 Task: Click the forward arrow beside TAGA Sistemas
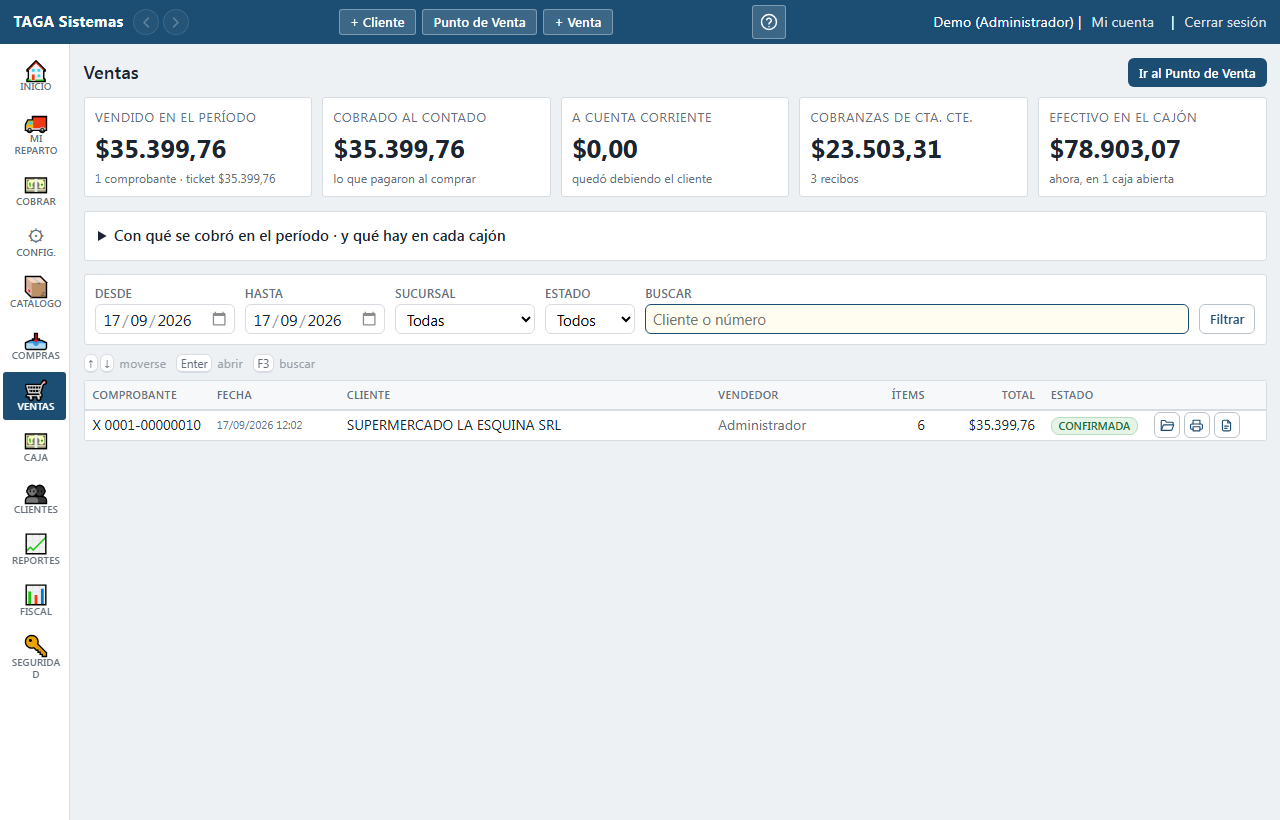(176, 22)
